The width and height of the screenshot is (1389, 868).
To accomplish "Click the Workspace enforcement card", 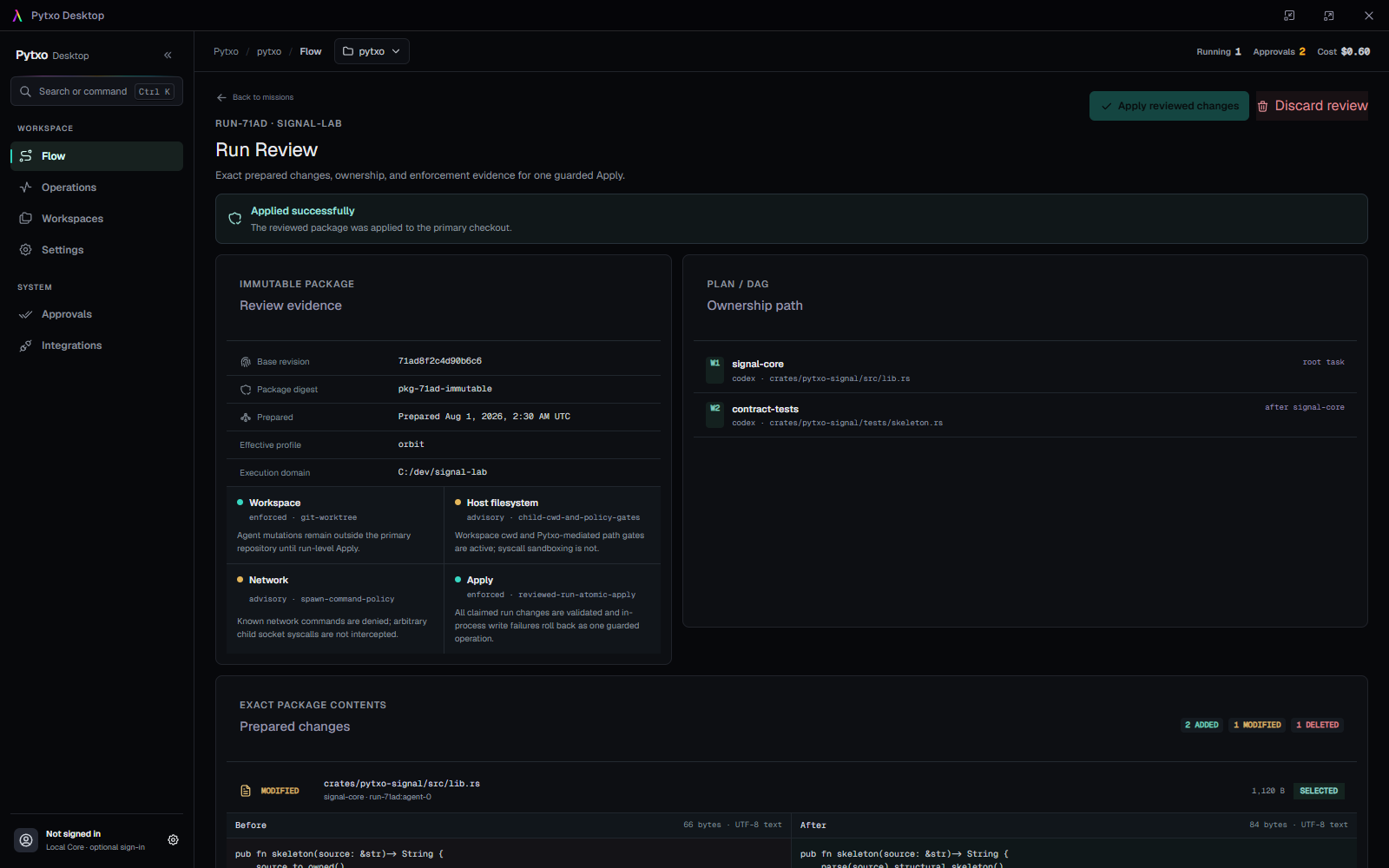I will [335, 525].
